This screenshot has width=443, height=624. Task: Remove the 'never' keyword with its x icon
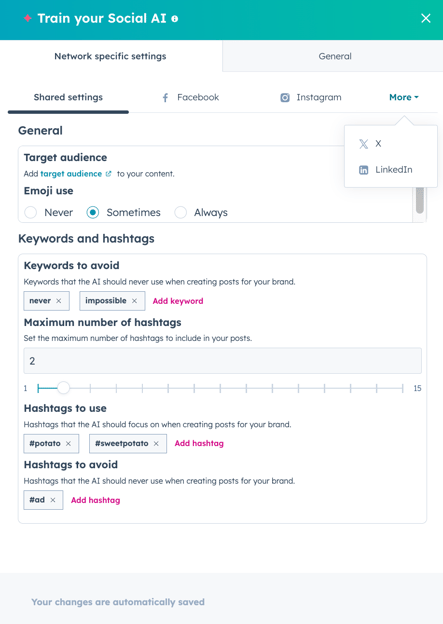59,301
